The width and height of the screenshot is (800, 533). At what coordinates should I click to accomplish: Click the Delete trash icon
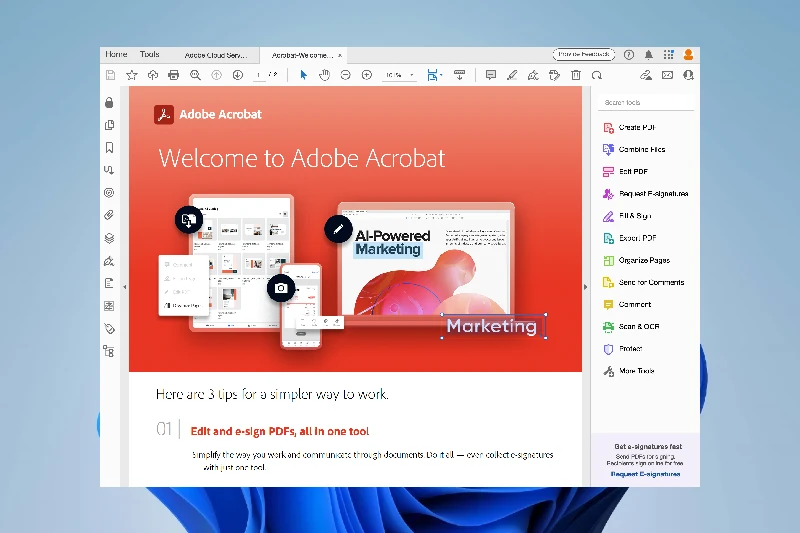pos(576,75)
